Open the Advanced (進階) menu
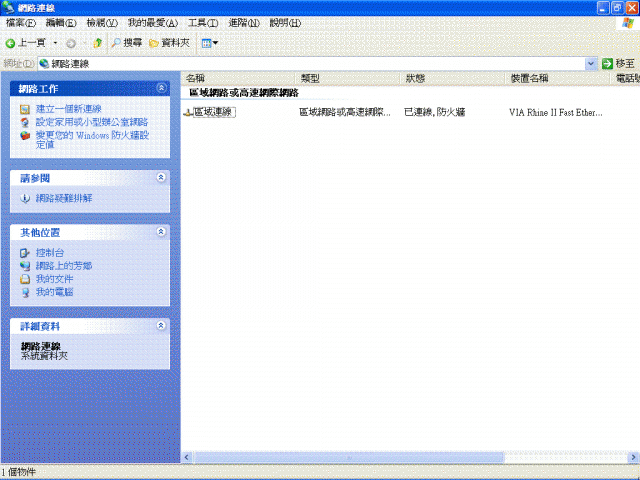Image resolution: width=640 pixels, height=480 pixels. tap(244, 23)
